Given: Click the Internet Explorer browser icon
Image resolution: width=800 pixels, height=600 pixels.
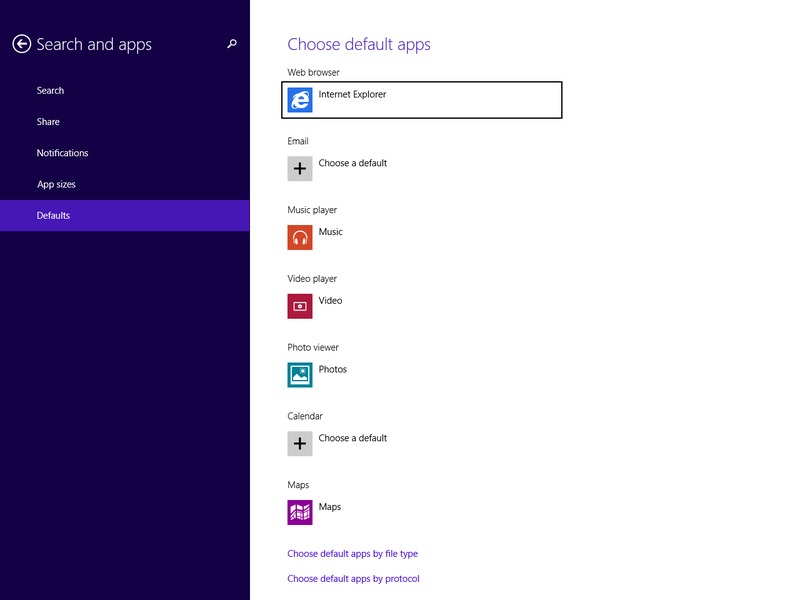Looking at the screenshot, I should [300, 100].
